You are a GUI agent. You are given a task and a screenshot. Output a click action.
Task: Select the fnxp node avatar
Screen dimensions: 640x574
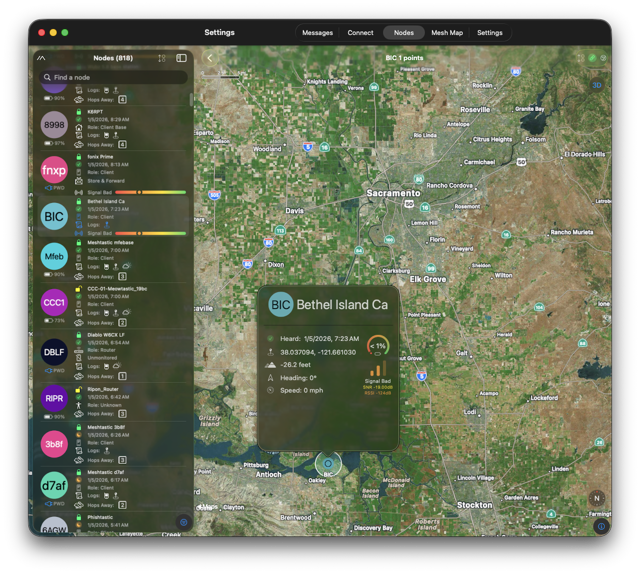[54, 170]
